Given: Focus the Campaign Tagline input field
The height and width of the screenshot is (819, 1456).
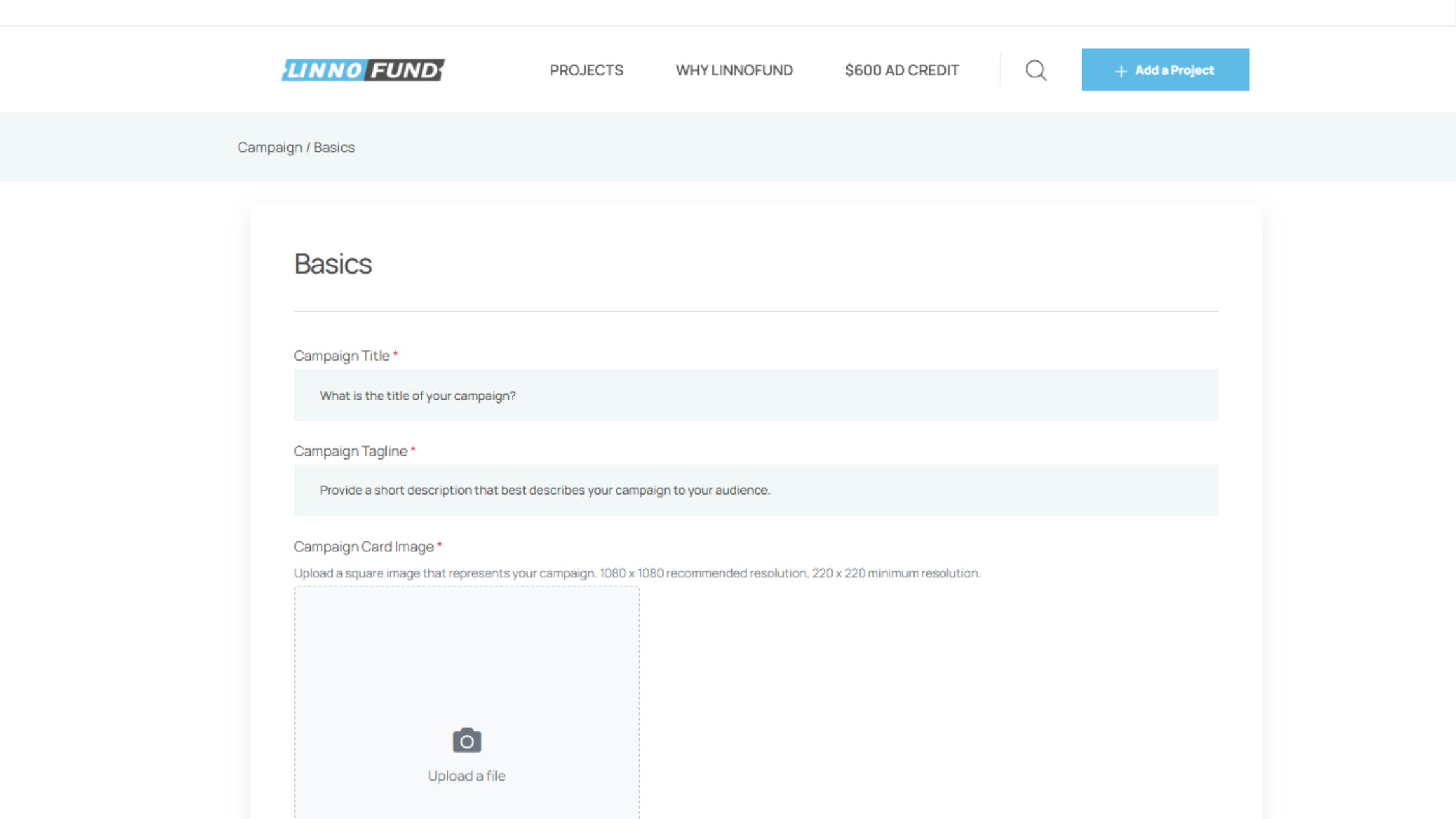Looking at the screenshot, I should coord(755,490).
